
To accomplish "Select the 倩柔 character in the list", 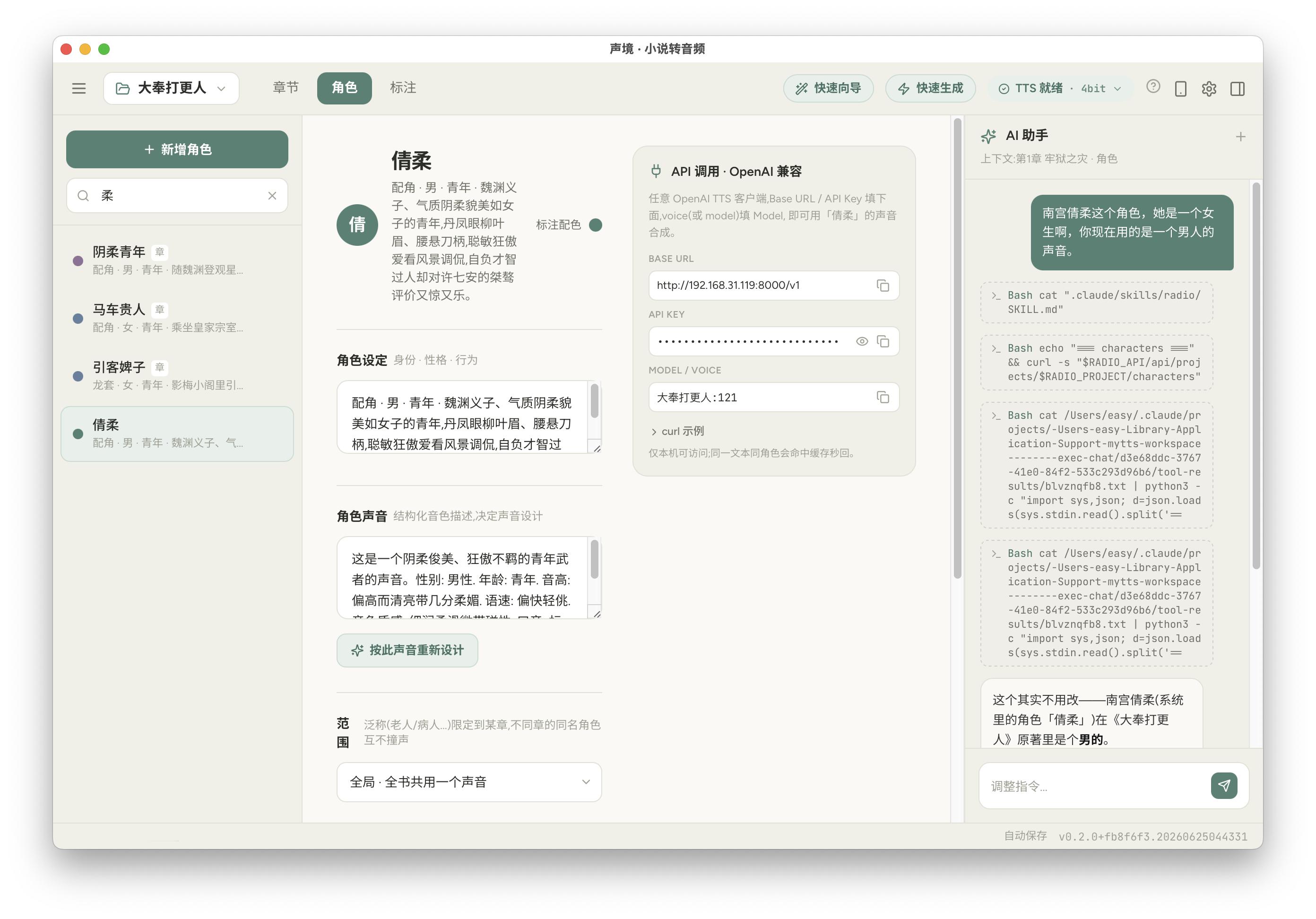I will [177, 434].
